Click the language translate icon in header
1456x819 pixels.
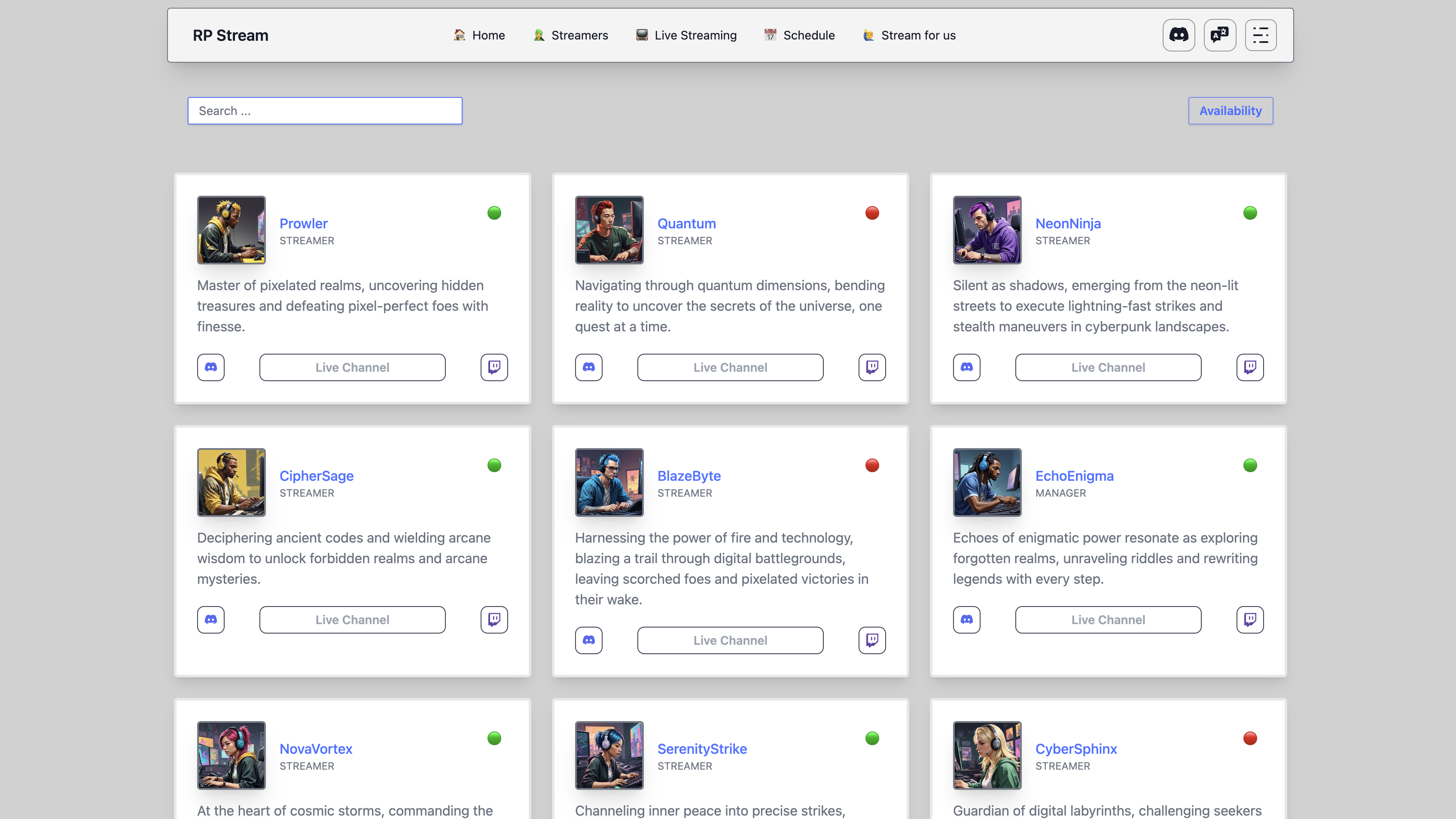click(1220, 35)
